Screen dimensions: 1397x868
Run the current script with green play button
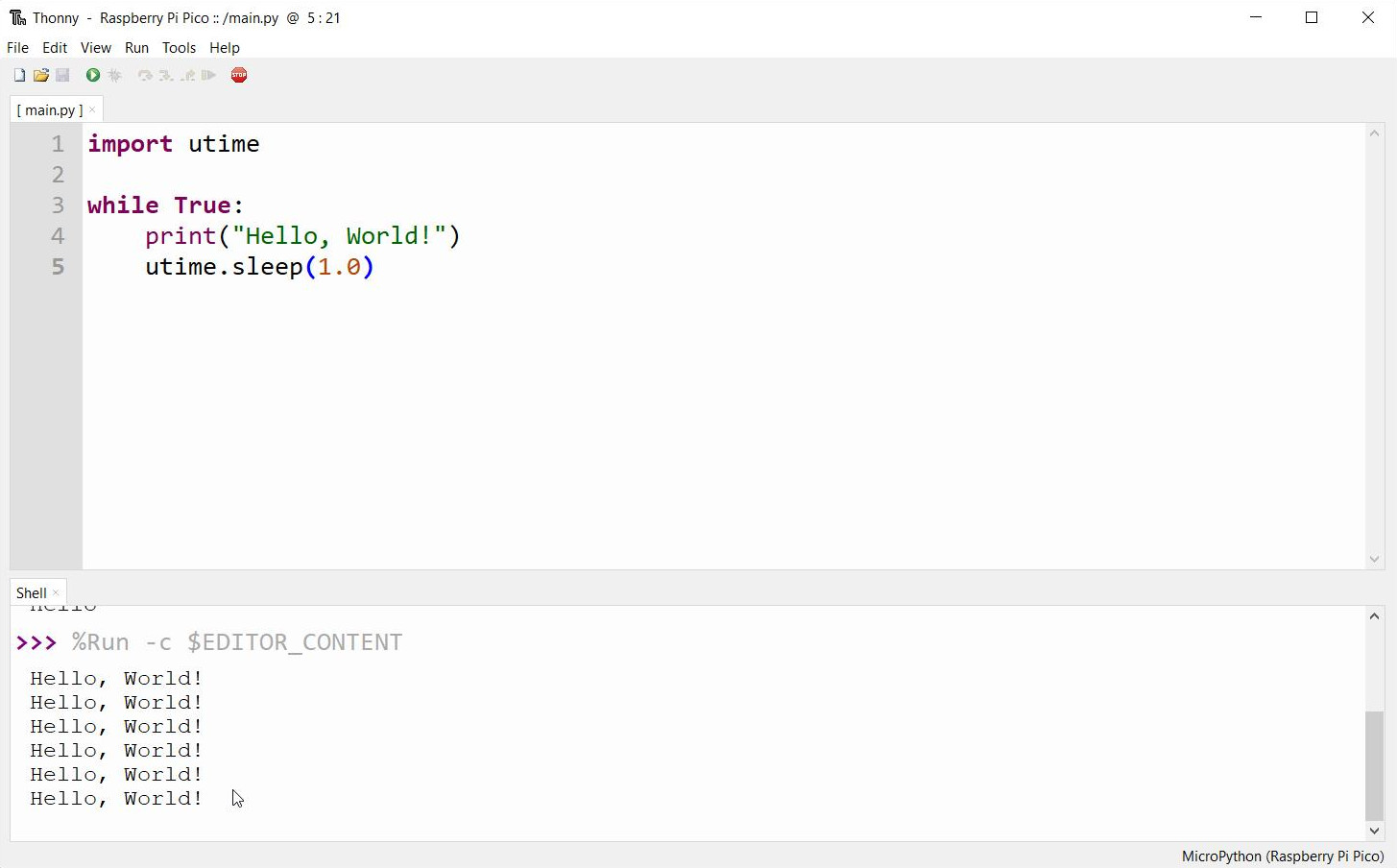point(93,76)
